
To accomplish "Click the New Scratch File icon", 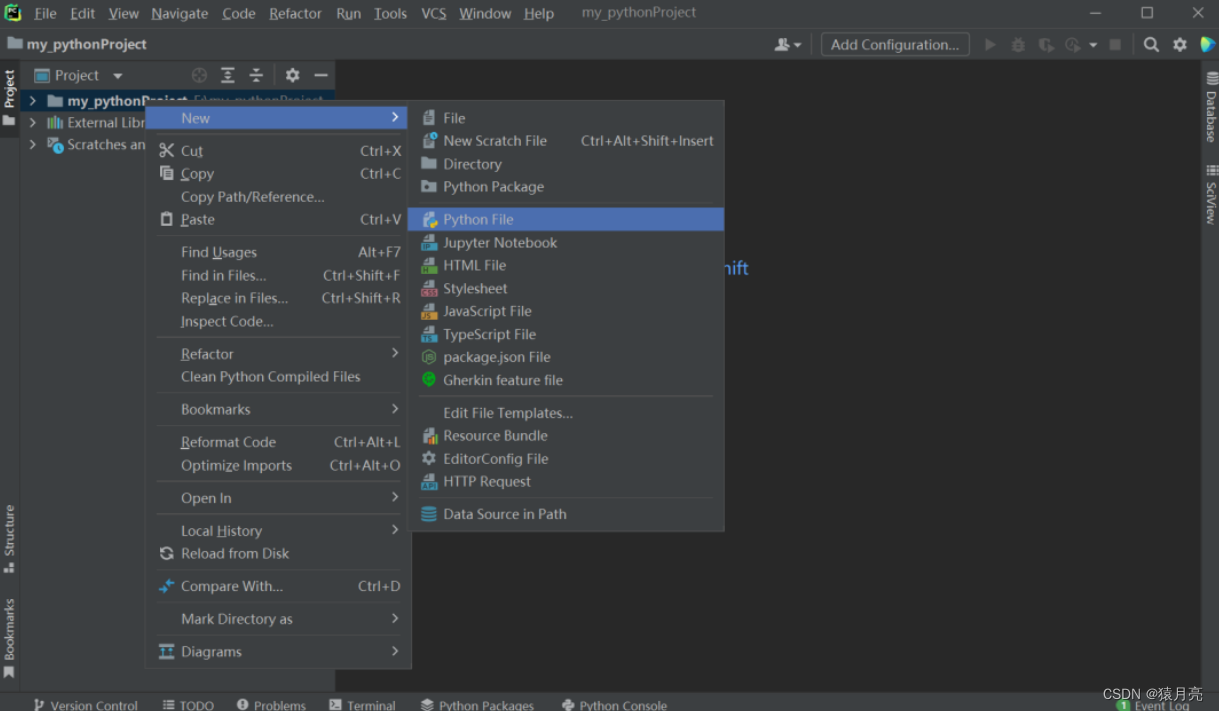I will pyautogui.click(x=429, y=141).
